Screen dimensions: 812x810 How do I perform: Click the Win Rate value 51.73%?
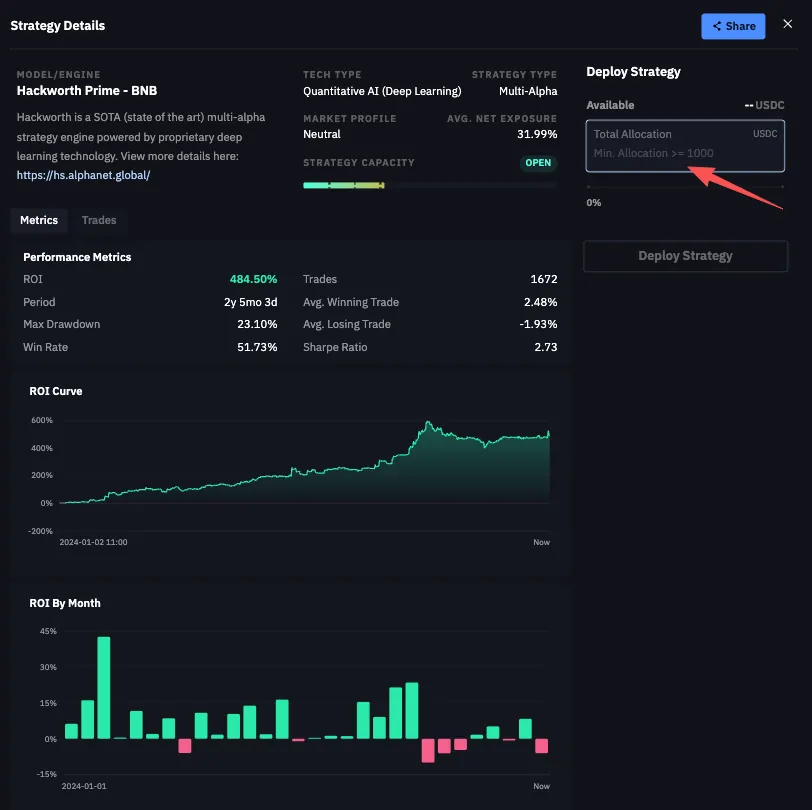pyautogui.click(x=257, y=347)
